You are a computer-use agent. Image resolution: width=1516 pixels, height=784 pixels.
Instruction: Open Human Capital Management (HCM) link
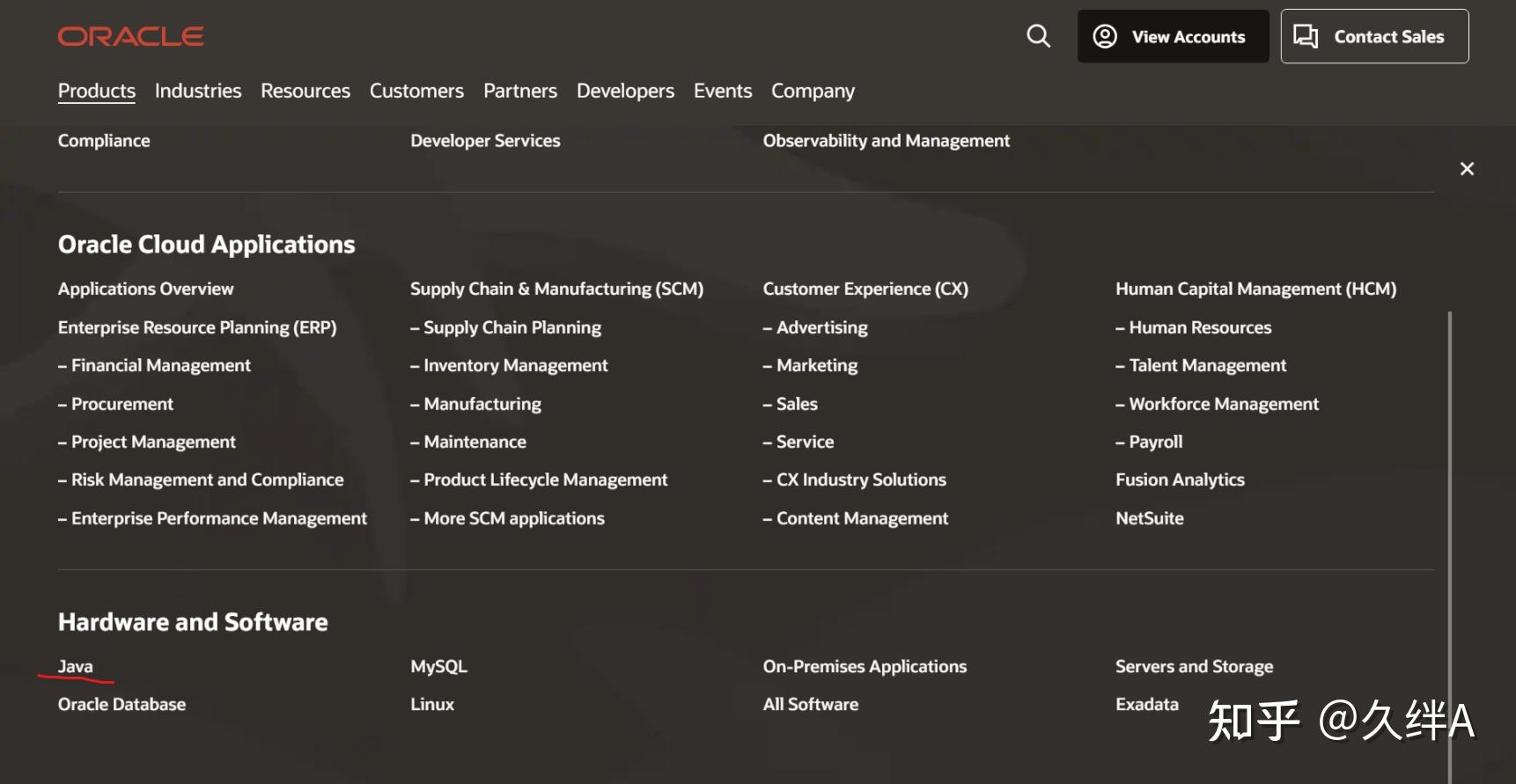tap(1255, 289)
